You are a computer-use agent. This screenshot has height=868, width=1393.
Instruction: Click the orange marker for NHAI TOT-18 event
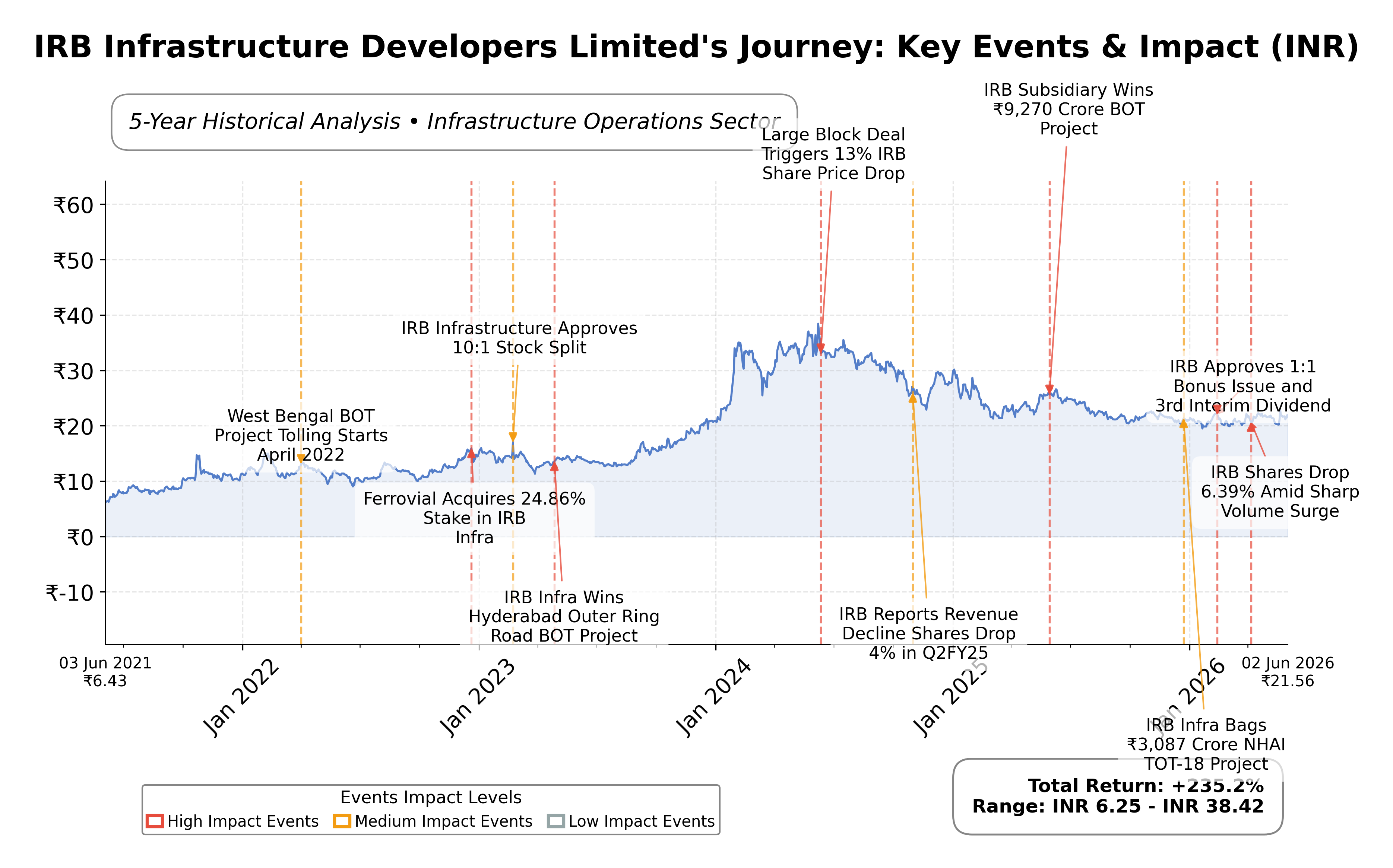click(x=1183, y=424)
